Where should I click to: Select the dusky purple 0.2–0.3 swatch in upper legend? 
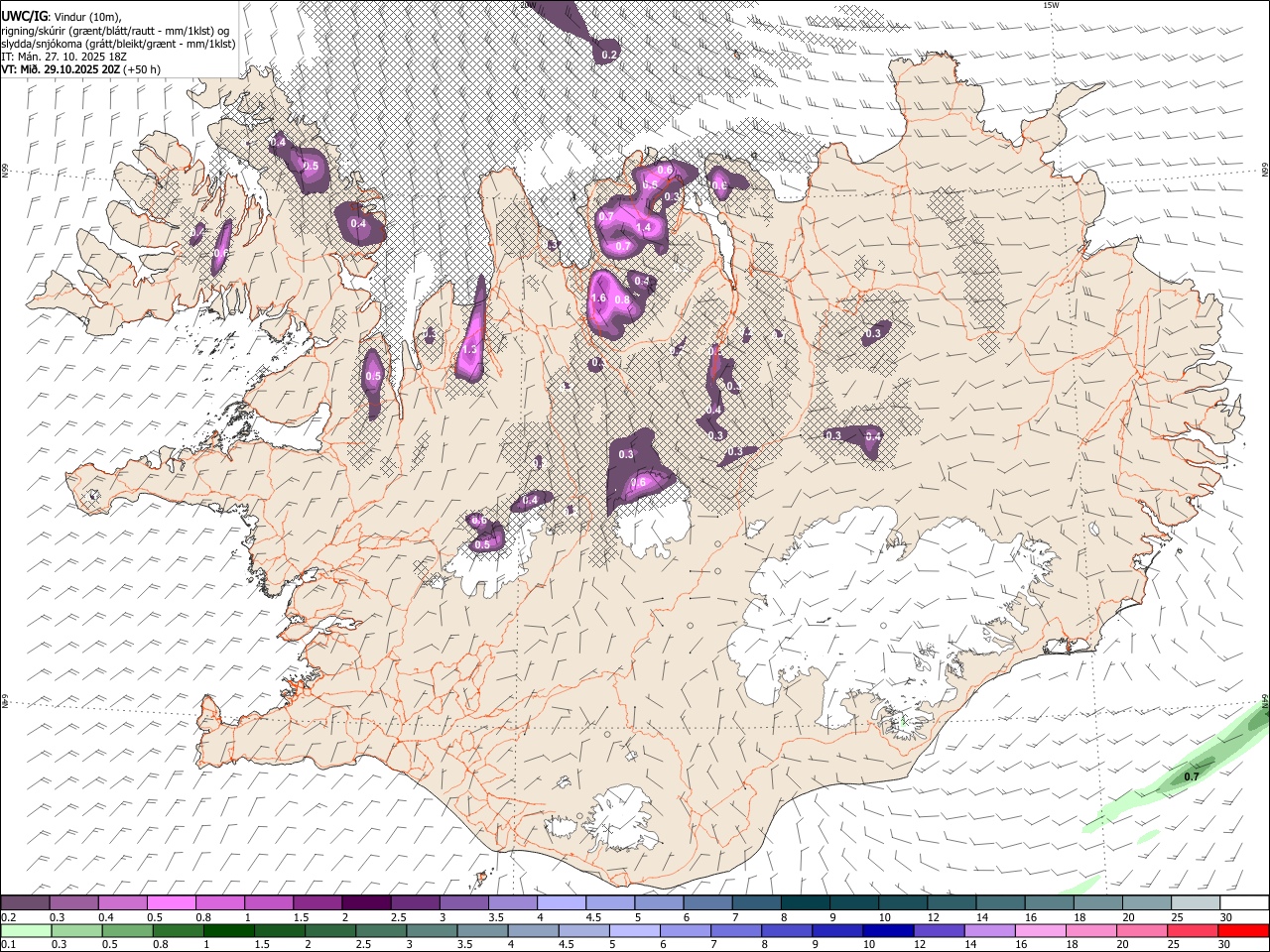pyautogui.click(x=25, y=903)
